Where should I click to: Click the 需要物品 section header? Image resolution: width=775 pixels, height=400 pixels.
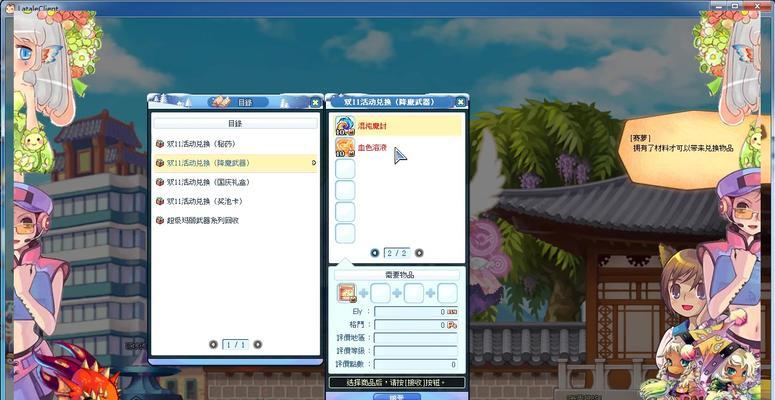[x=397, y=275]
